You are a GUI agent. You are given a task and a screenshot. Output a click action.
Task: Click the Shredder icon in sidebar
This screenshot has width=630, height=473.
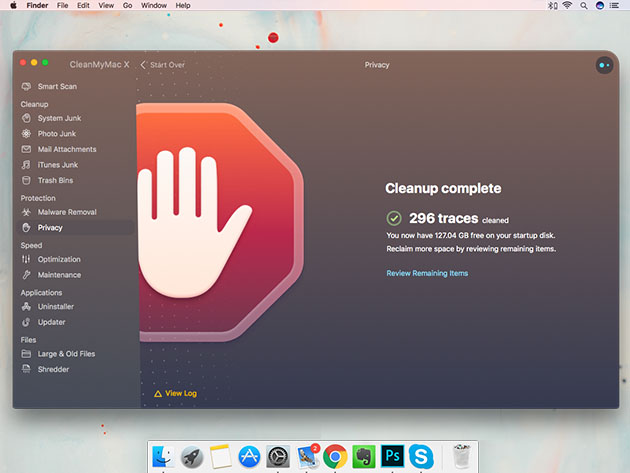26,369
